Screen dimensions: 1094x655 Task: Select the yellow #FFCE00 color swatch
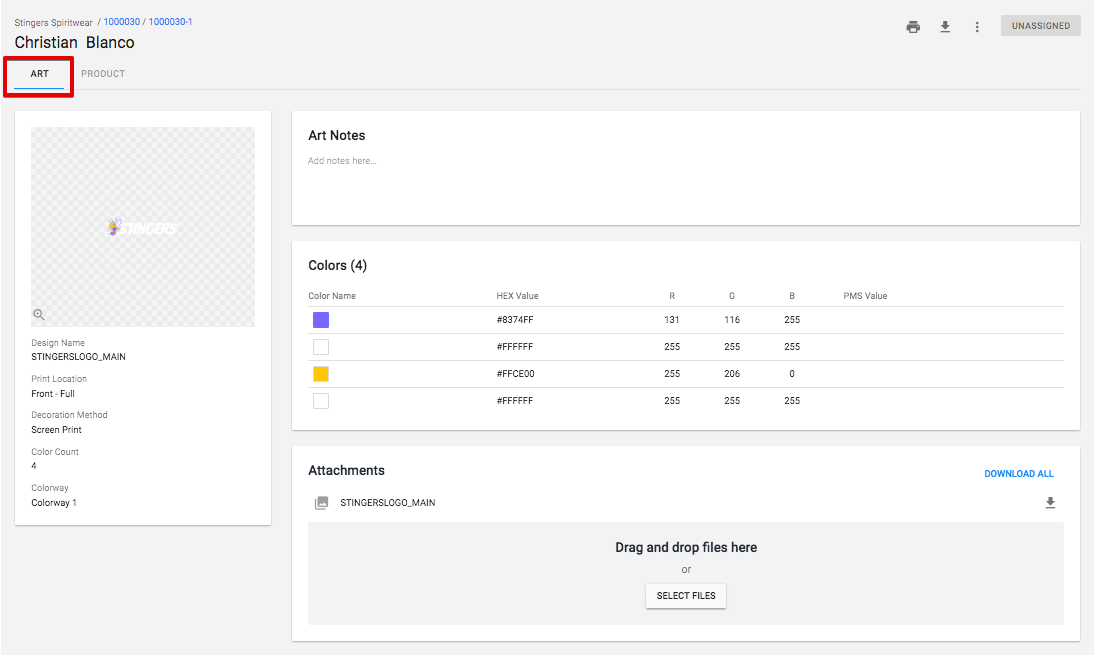[321, 374]
